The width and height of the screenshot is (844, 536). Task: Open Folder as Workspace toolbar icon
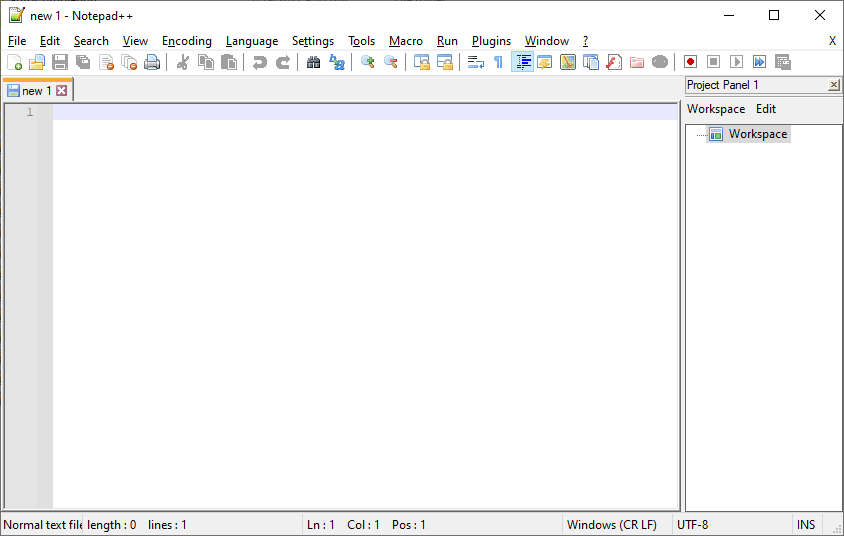tap(637, 62)
